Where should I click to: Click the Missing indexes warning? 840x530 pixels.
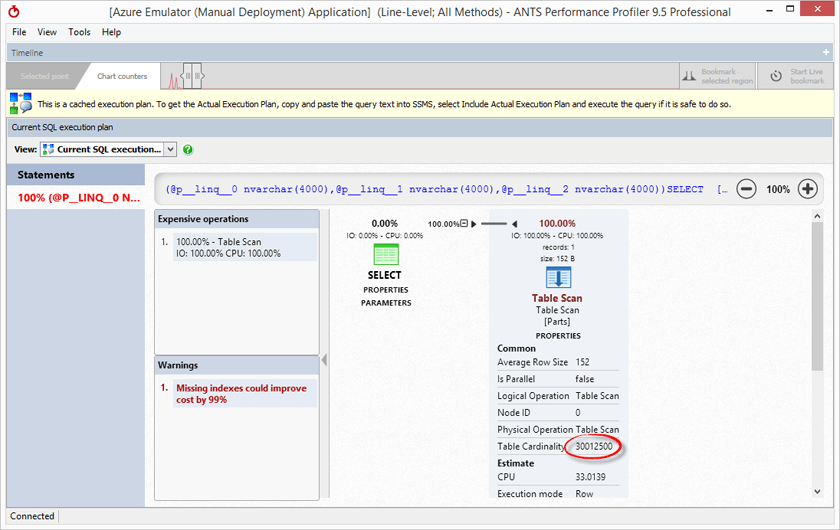click(245, 394)
